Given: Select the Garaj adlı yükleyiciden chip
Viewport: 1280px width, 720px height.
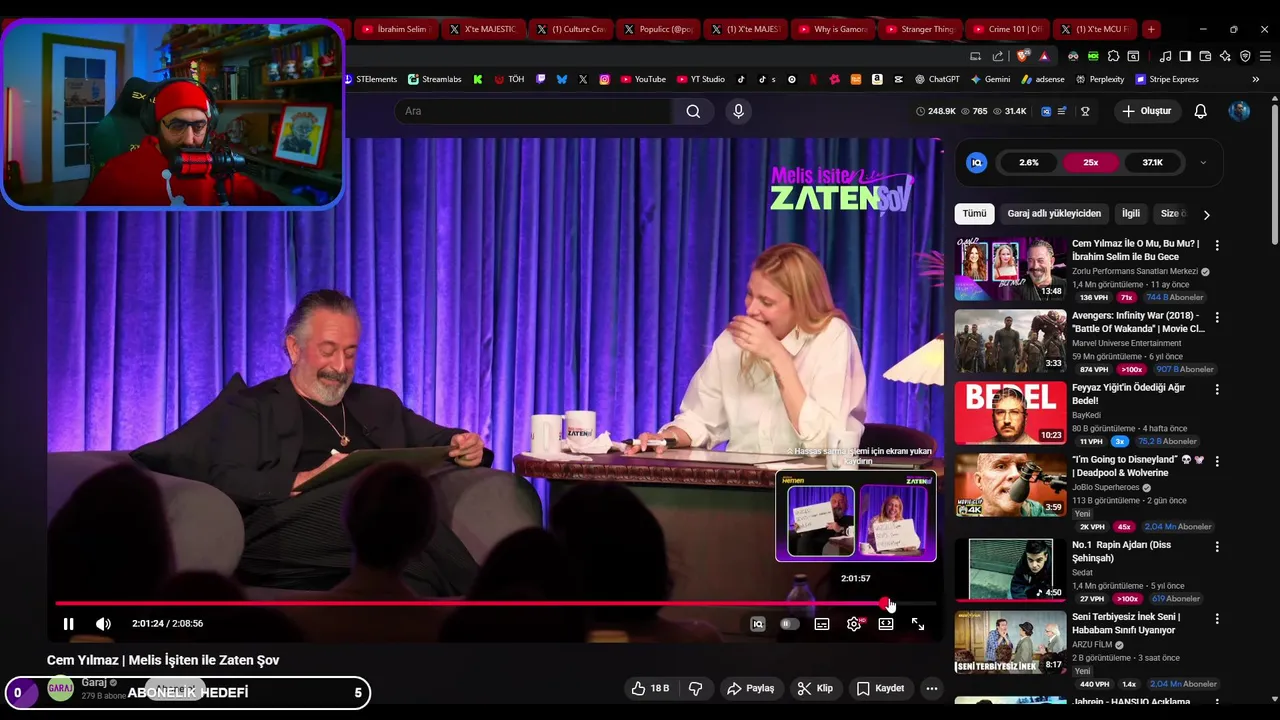Looking at the screenshot, I should pos(1054,213).
